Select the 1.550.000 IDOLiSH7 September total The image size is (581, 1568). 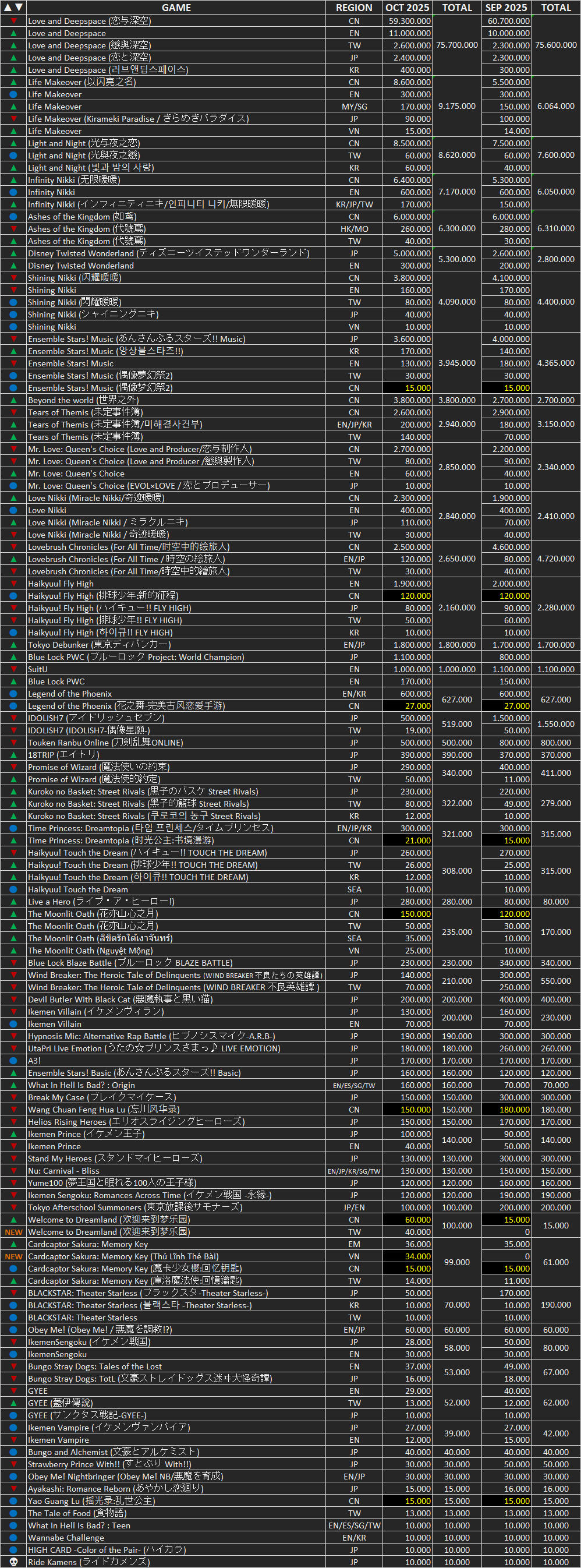click(556, 724)
